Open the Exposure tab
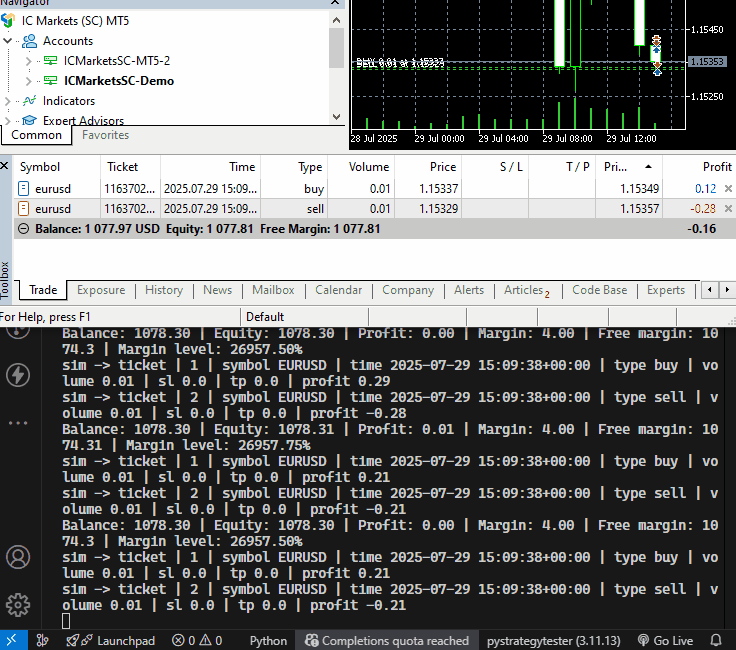 [101, 290]
